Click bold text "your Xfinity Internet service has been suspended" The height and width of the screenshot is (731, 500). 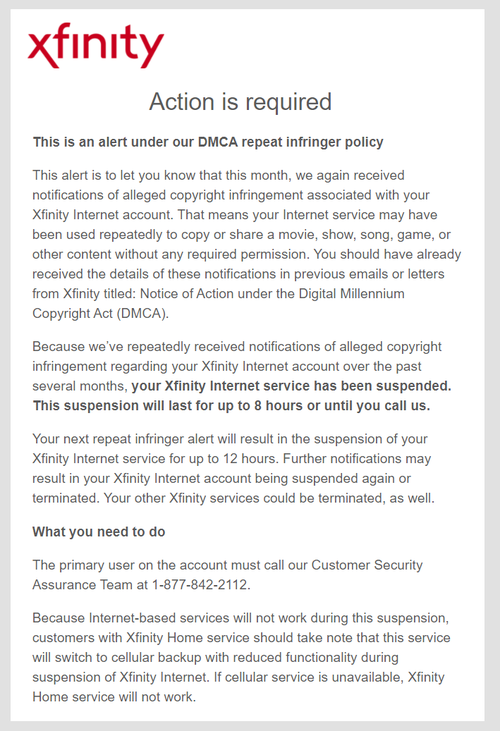tap(291, 386)
